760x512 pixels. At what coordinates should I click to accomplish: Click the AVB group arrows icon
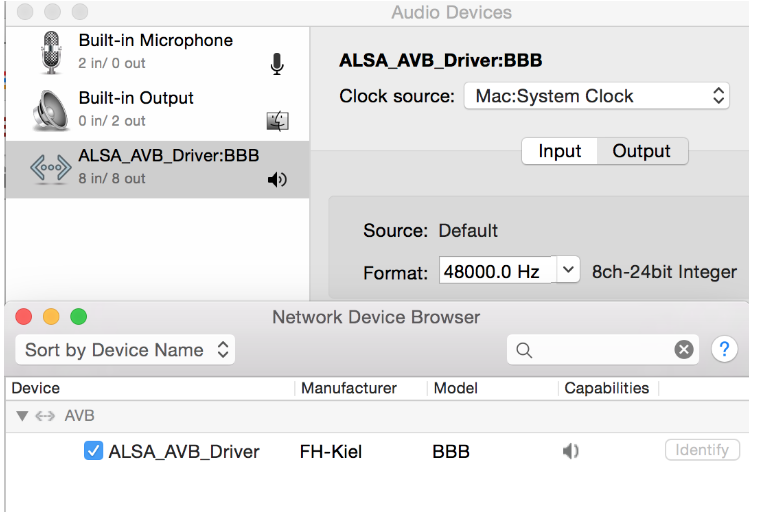pyautogui.click(x=45, y=416)
